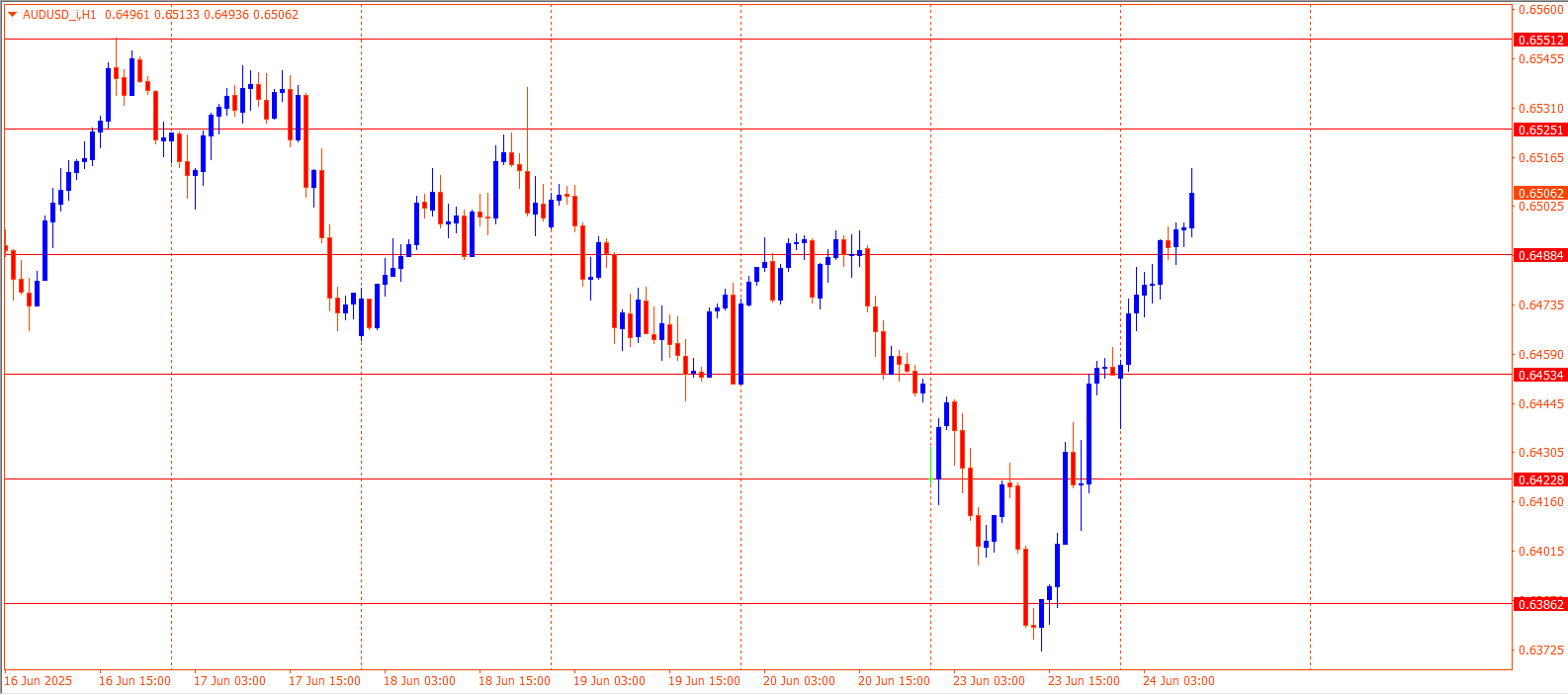Click the 17 Jun 03:00 time label

(229, 681)
